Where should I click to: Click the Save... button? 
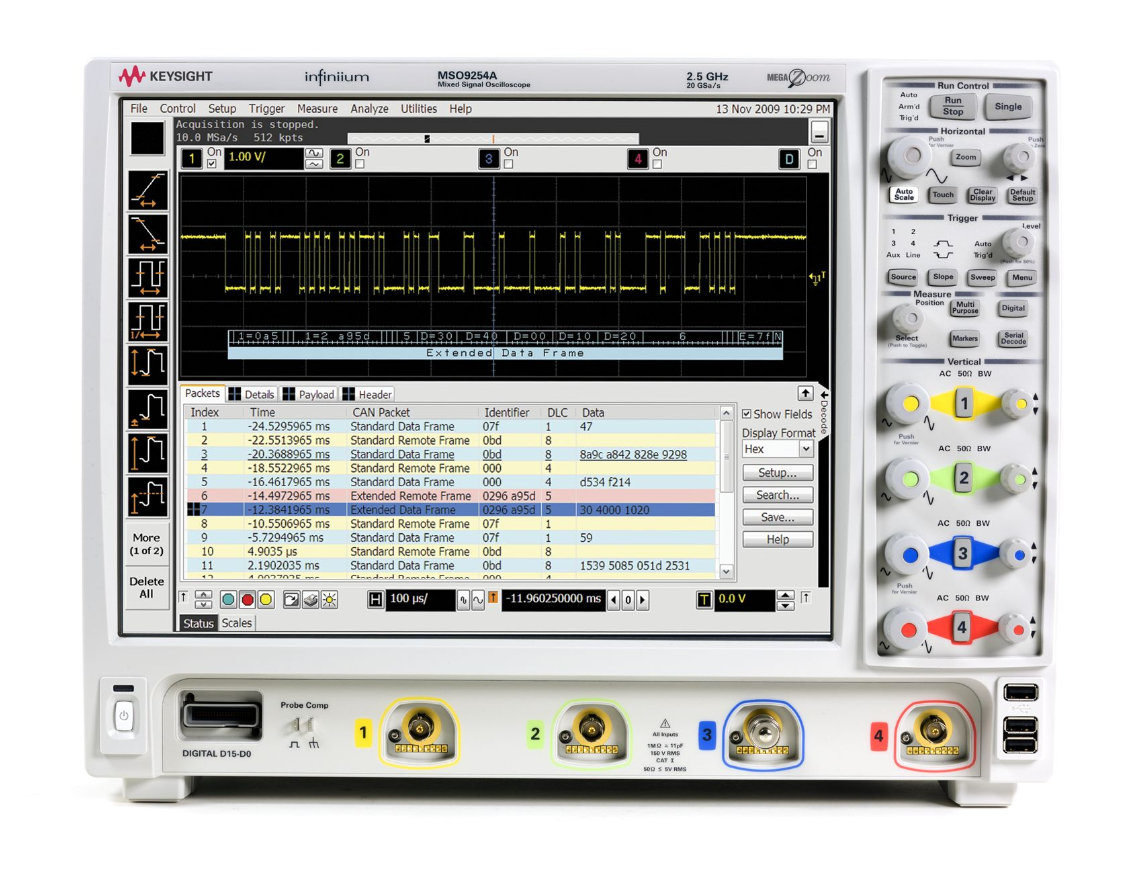[x=778, y=517]
